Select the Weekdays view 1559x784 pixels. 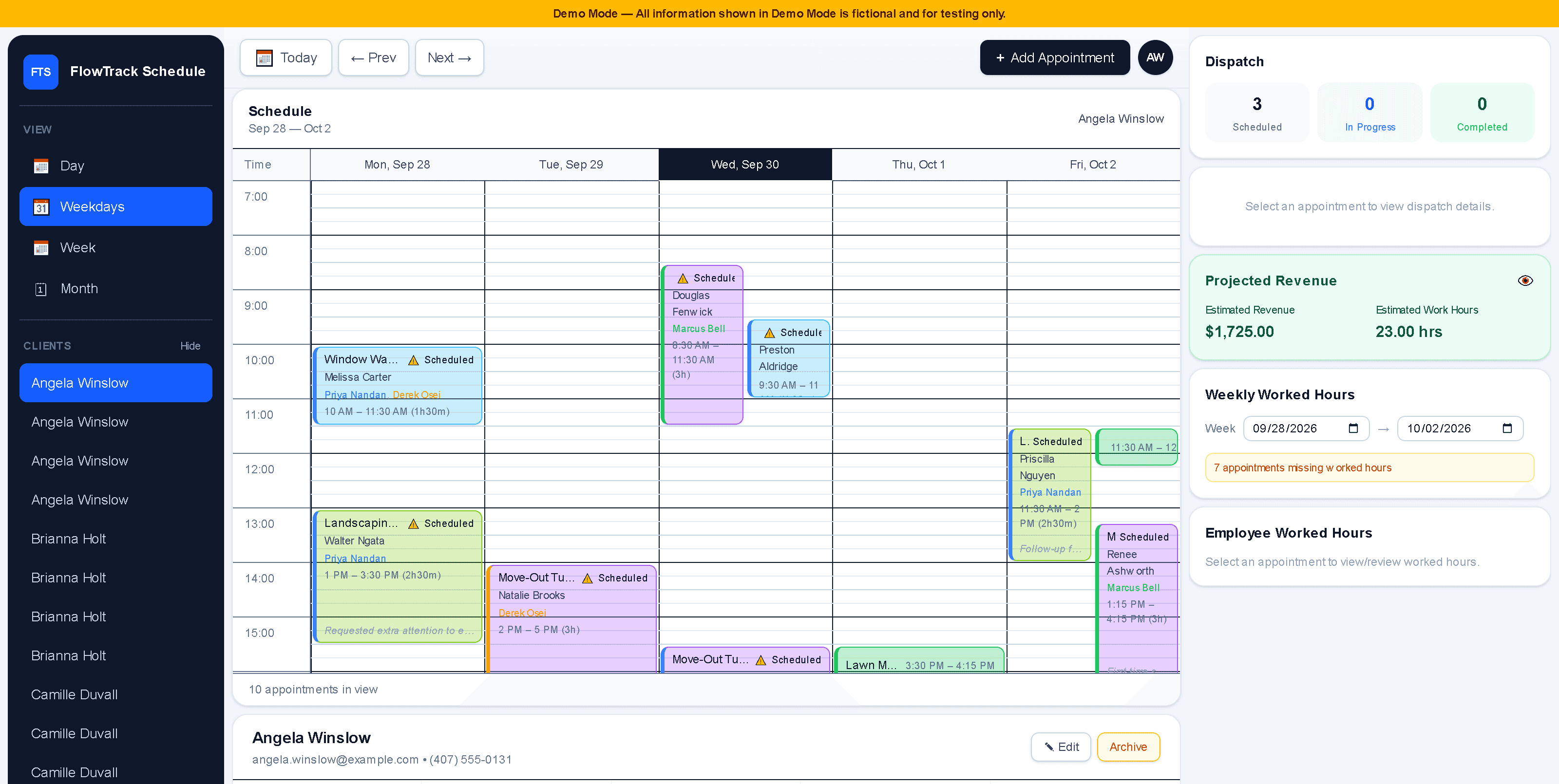pos(115,207)
